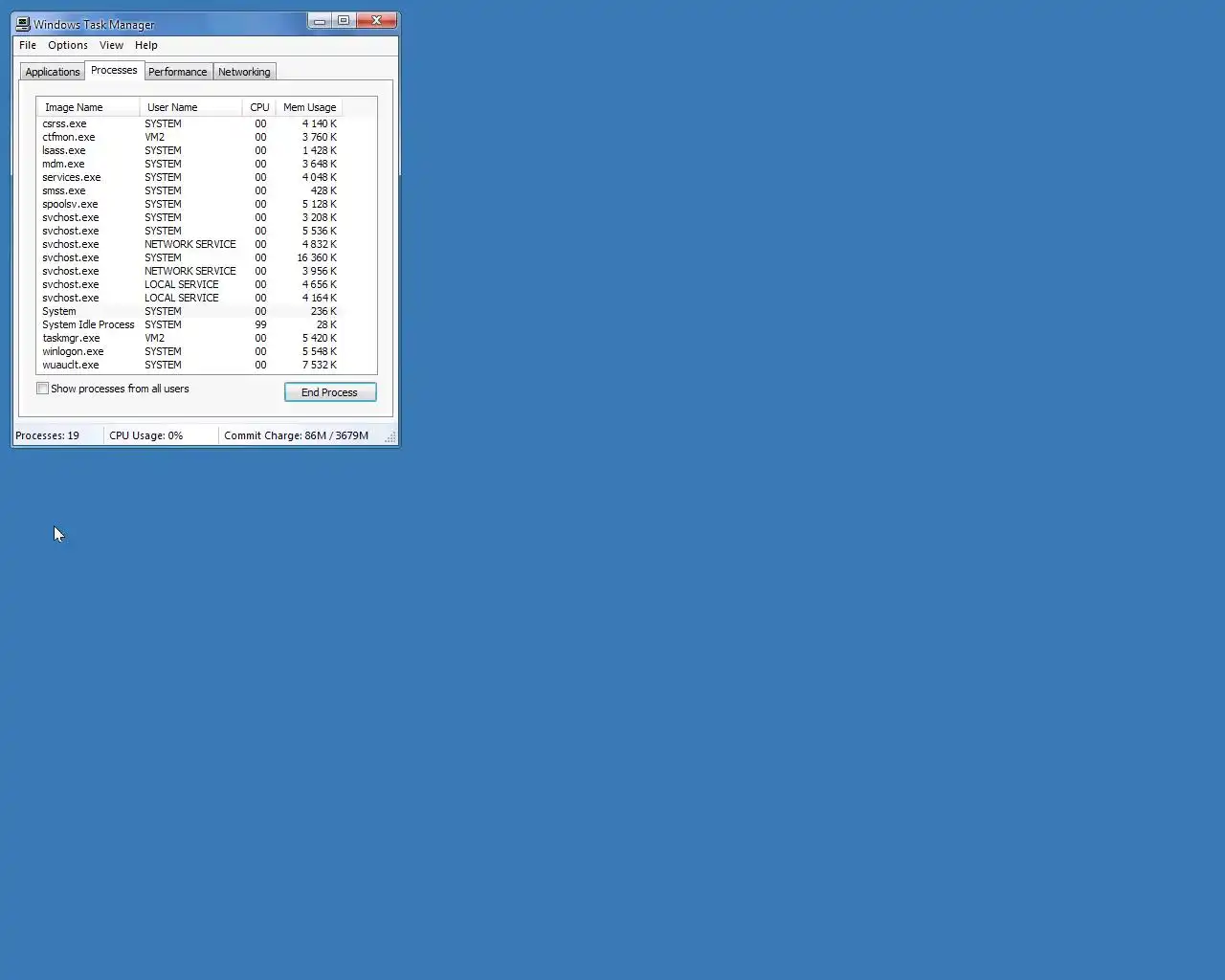Open the File menu

(28, 45)
